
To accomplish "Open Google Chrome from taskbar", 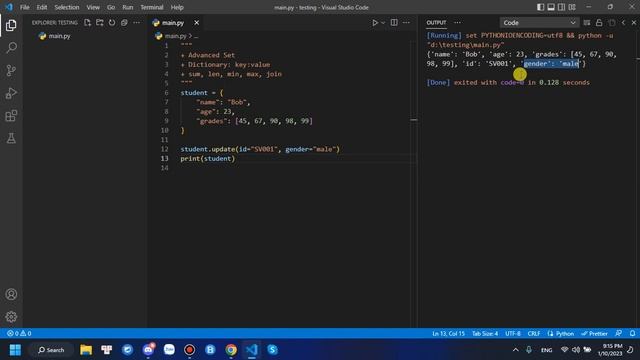I will pyautogui.click(x=231, y=350).
